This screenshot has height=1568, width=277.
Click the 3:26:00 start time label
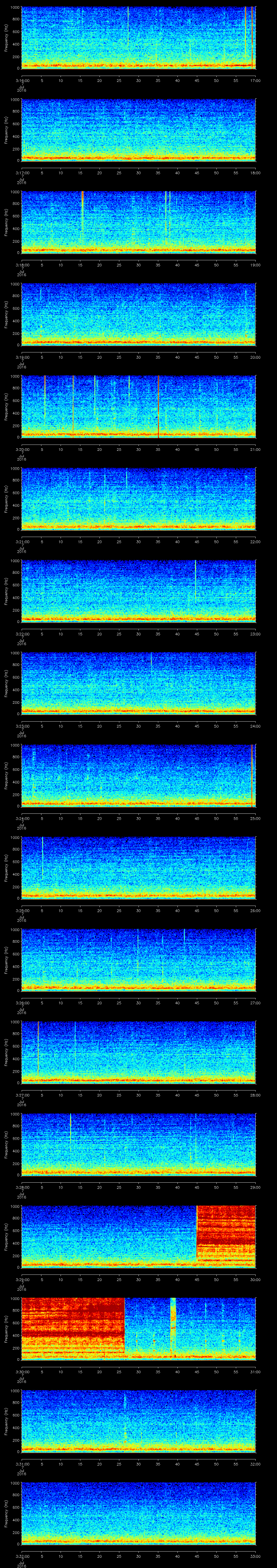tap(22, 1003)
